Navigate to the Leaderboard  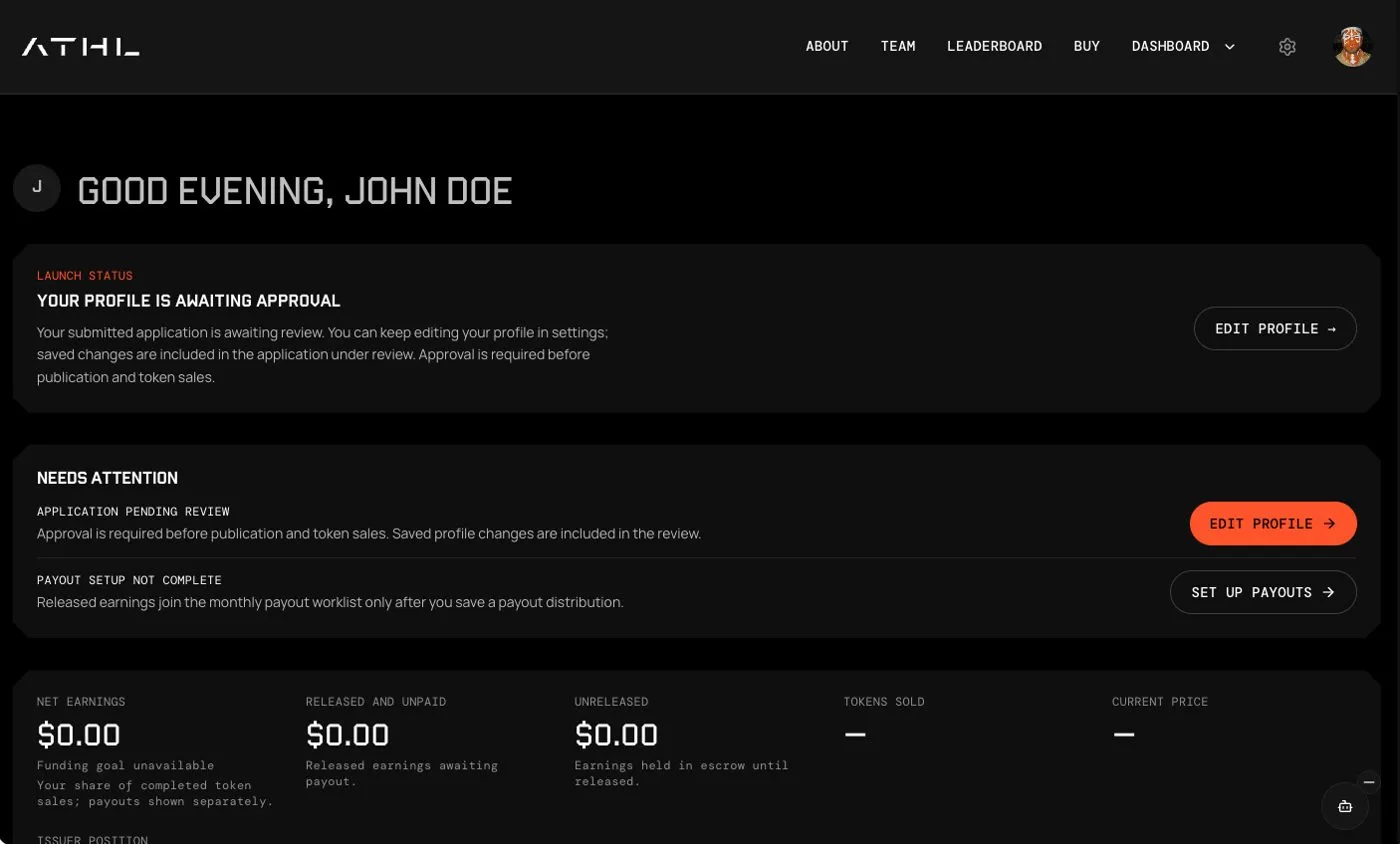pos(994,46)
